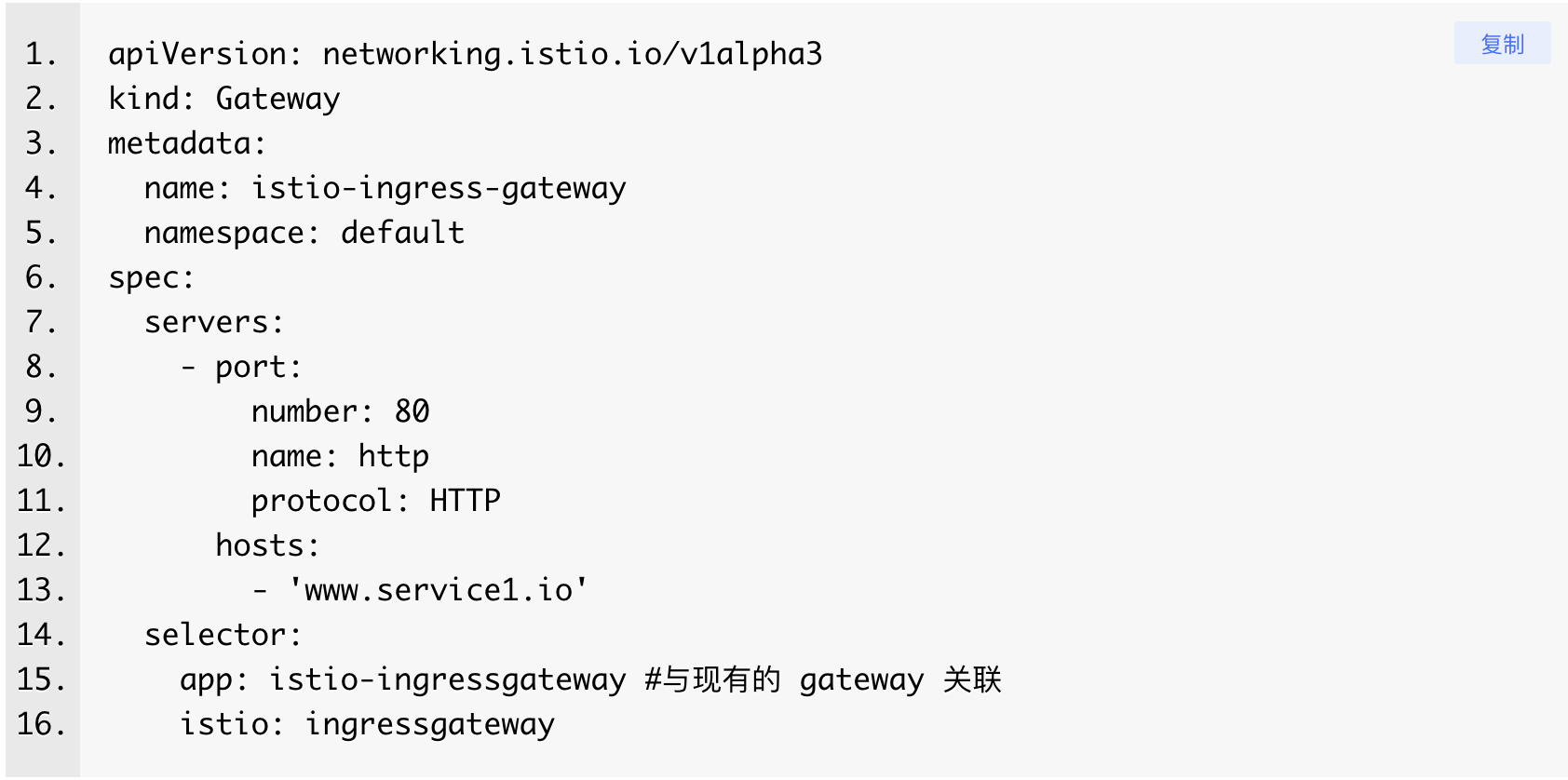Click the istio: ingressgateway line
The width and height of the screenshot is (1568, 780).
pyautogui.click(x=368, y=724)
